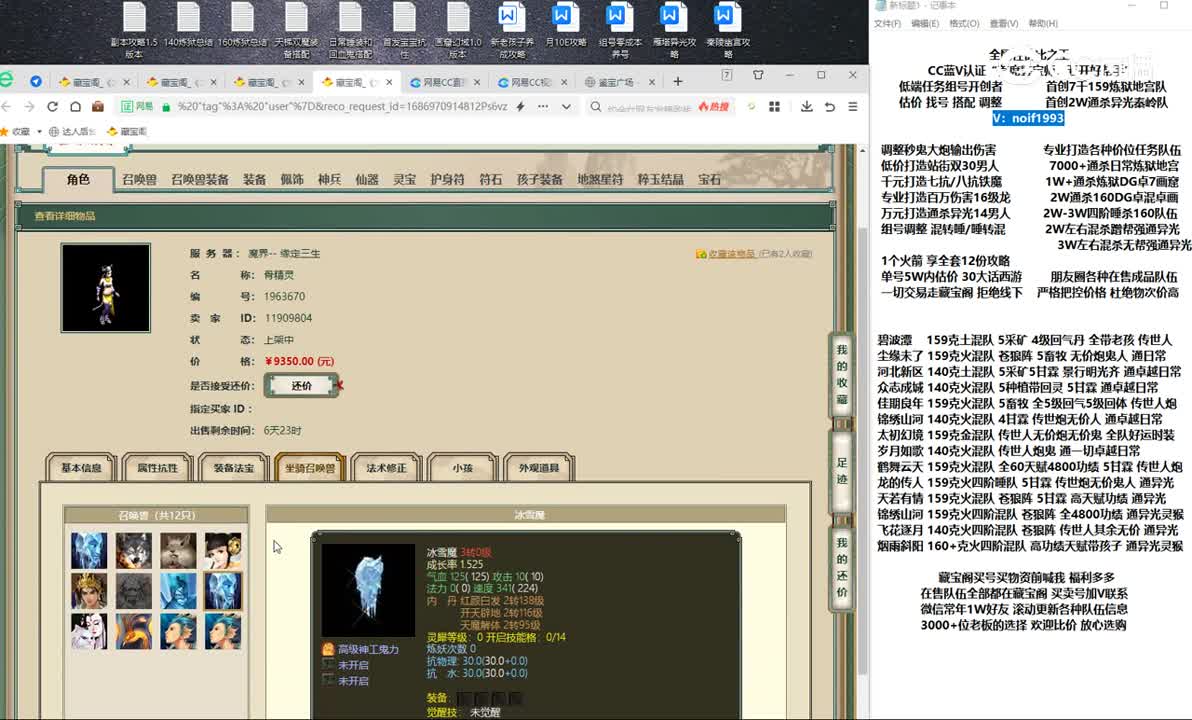Click the 还价 bargain button
This screenshot has height=720, width=1192.
coord(301,385)
